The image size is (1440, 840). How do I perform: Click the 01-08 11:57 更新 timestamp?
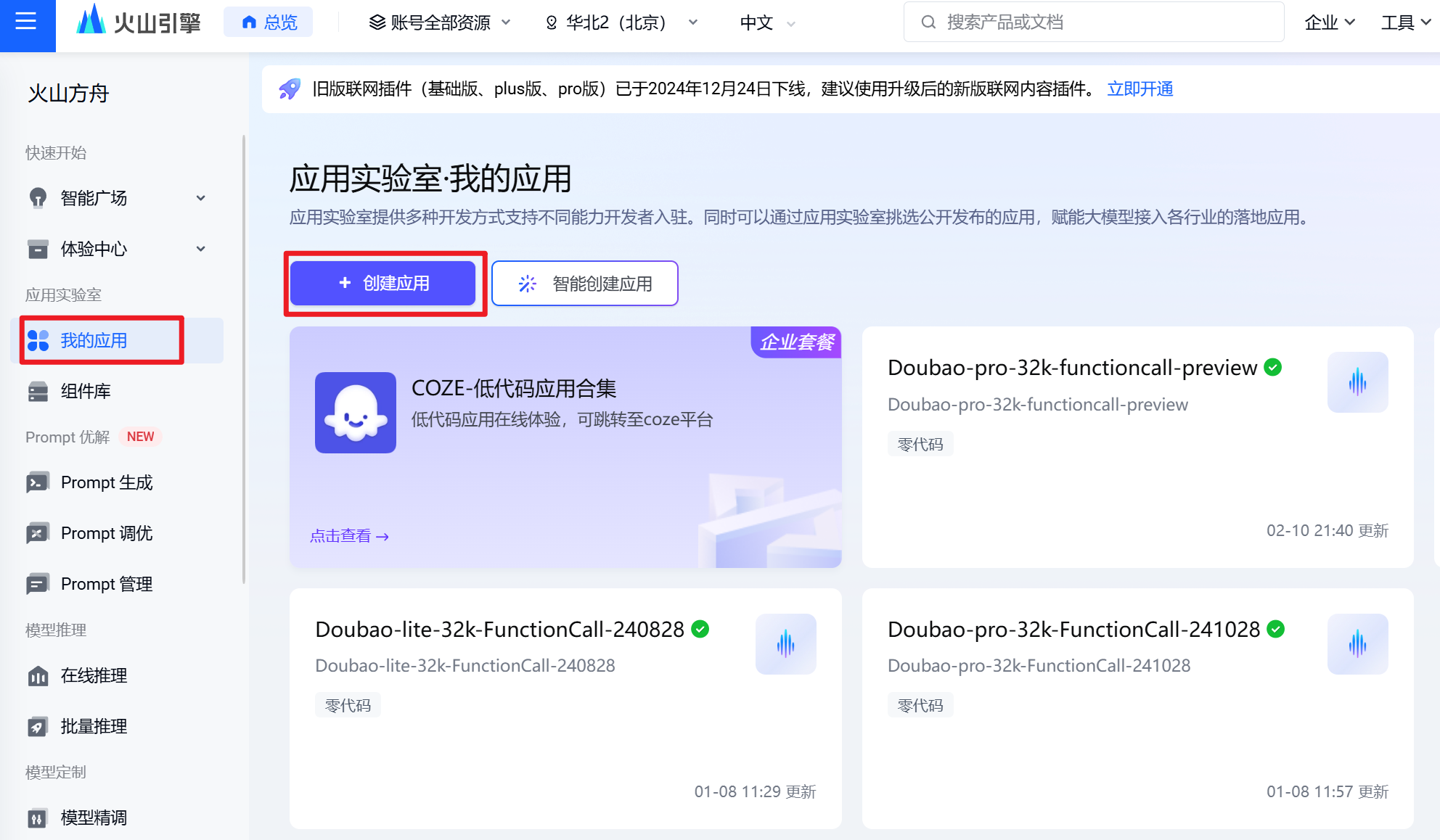[x=1327, y=791]
